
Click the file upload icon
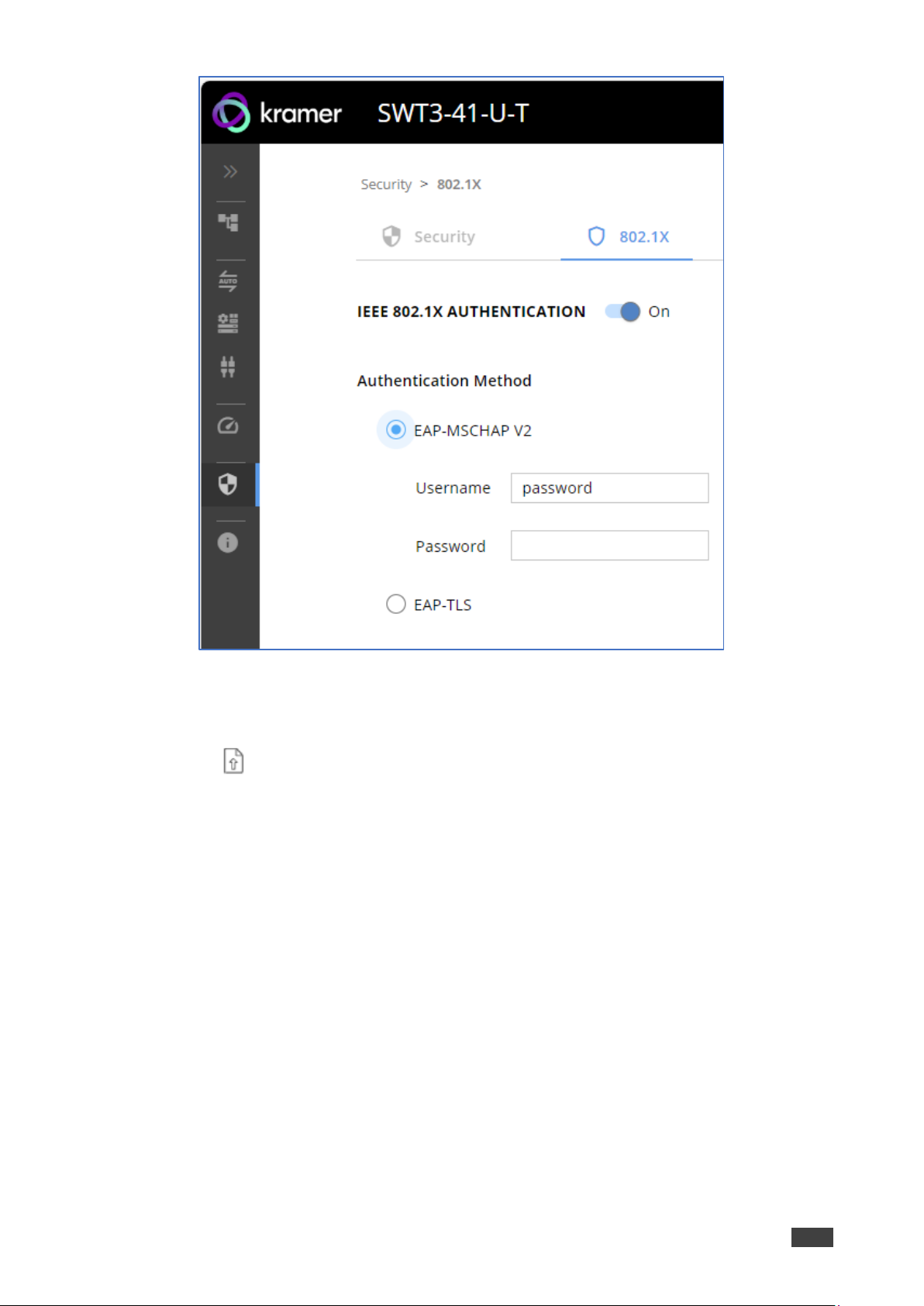(233, 760)
